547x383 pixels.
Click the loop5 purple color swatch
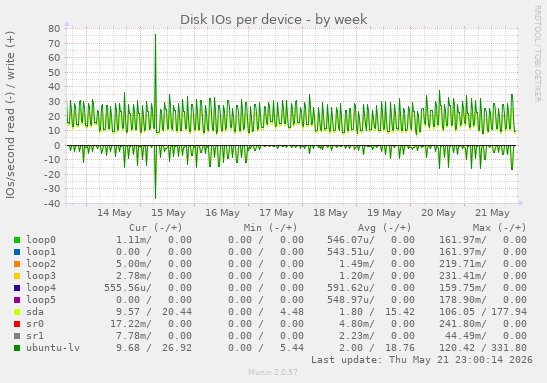click(x=17, y=300)
